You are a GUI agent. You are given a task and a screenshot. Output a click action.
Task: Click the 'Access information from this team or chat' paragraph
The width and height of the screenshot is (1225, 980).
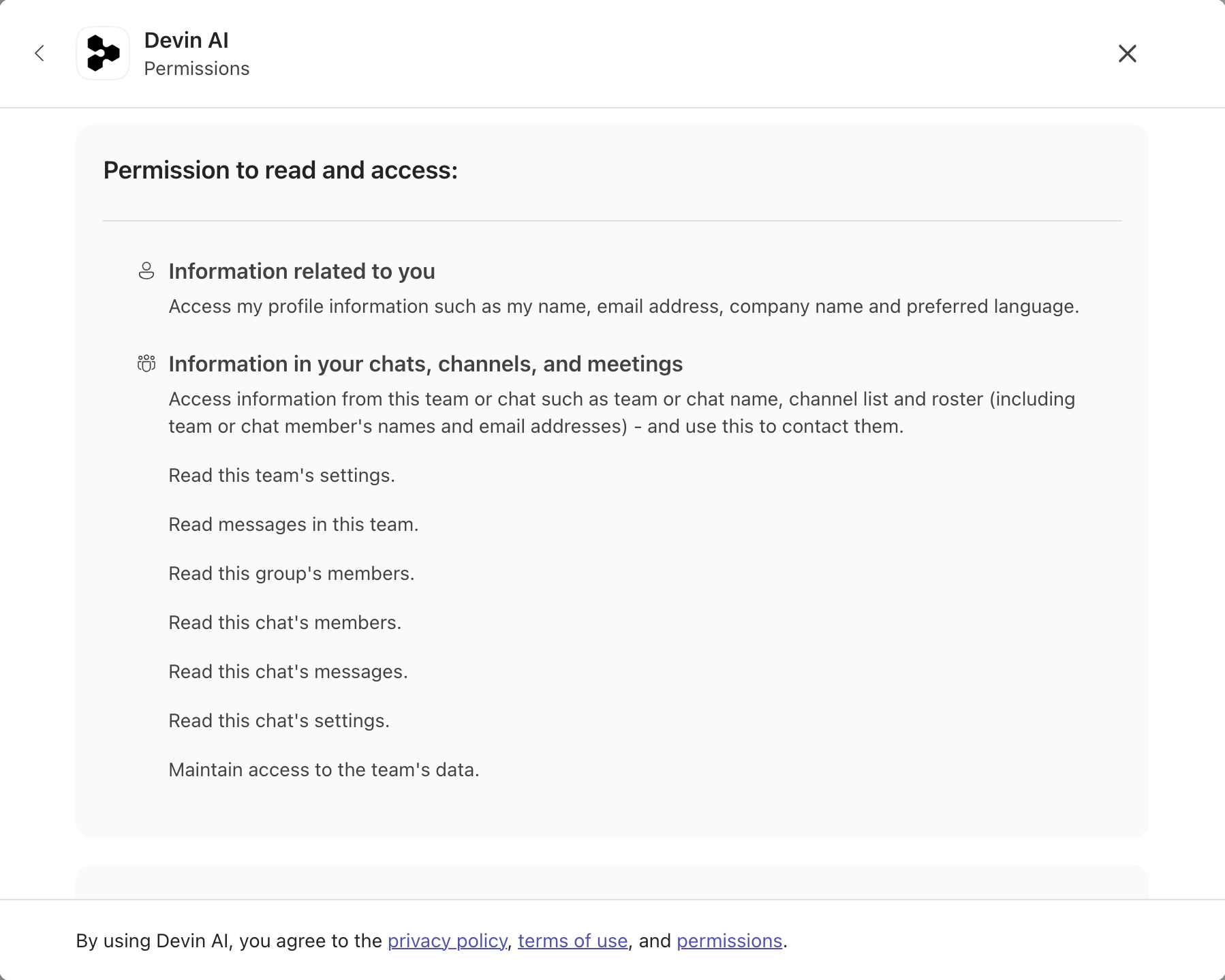(x=622, y=413)
